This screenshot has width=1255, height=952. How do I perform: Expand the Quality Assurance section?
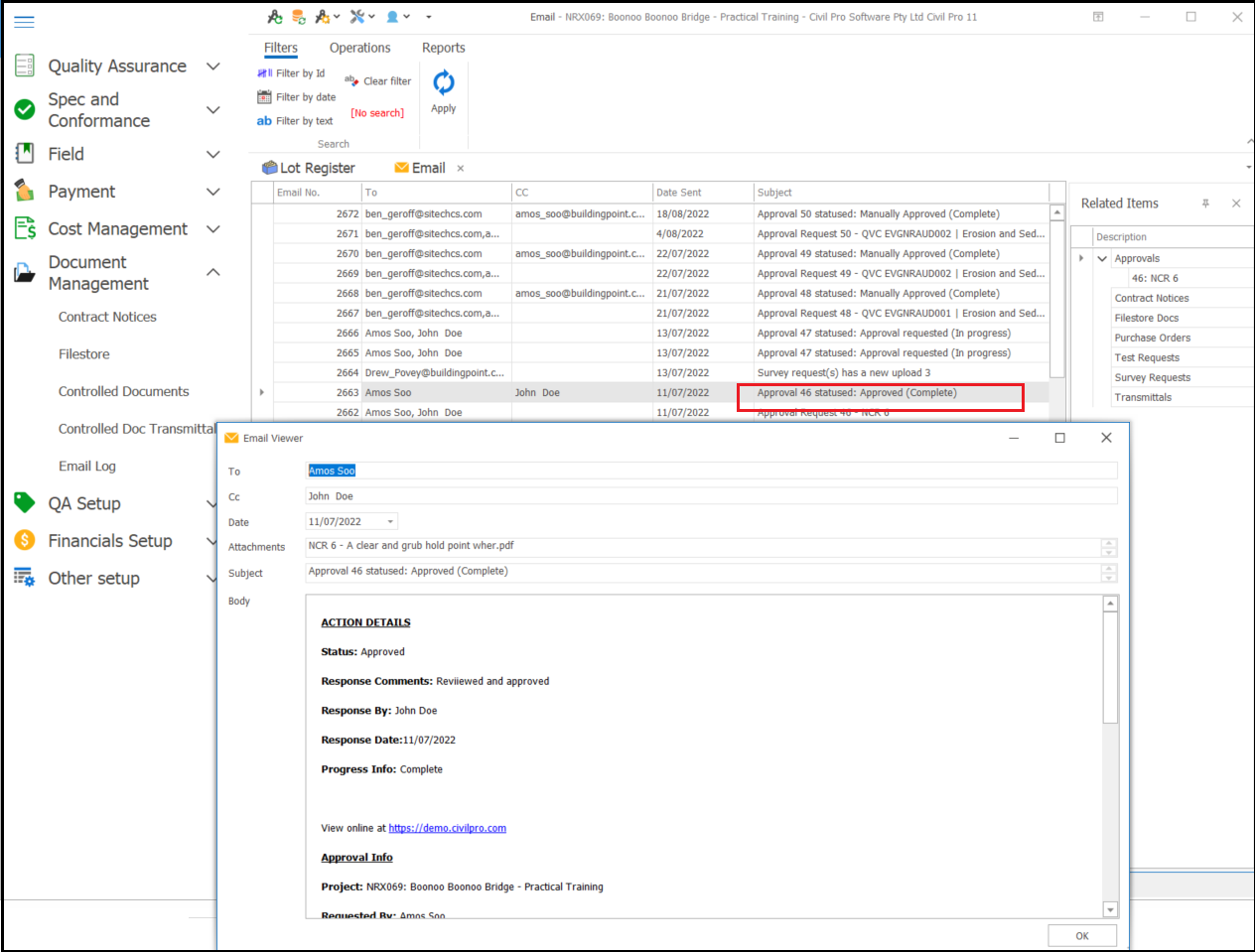(212, 67)
